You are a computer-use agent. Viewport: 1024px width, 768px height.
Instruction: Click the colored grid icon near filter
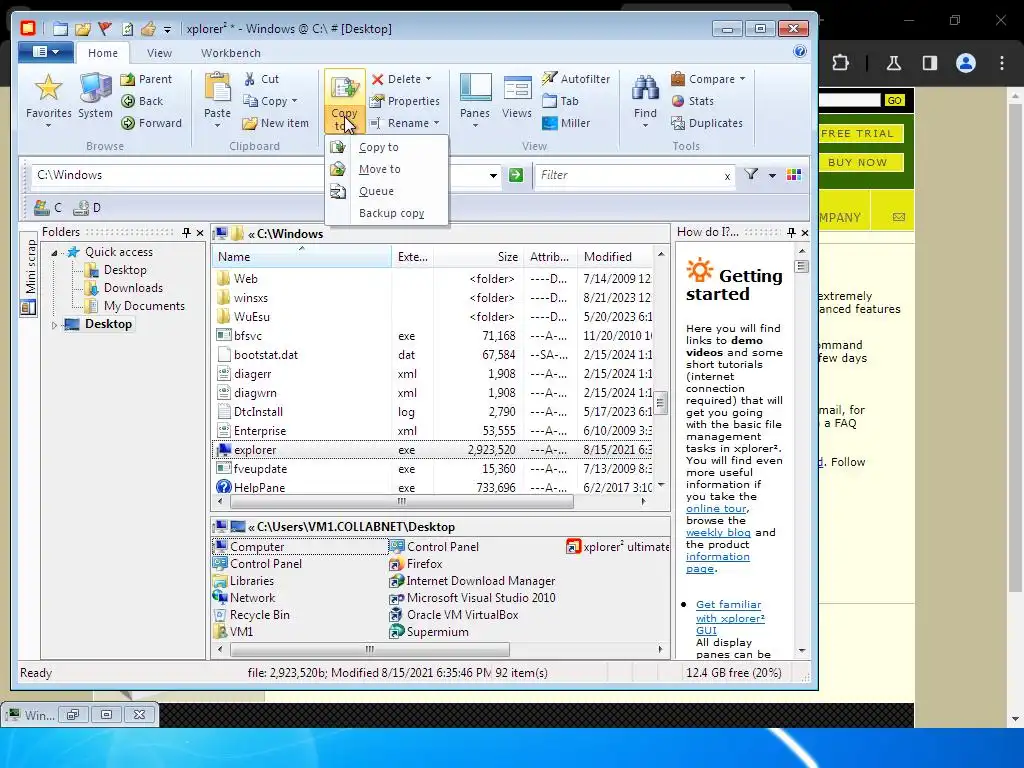click(x=794, y=174)
